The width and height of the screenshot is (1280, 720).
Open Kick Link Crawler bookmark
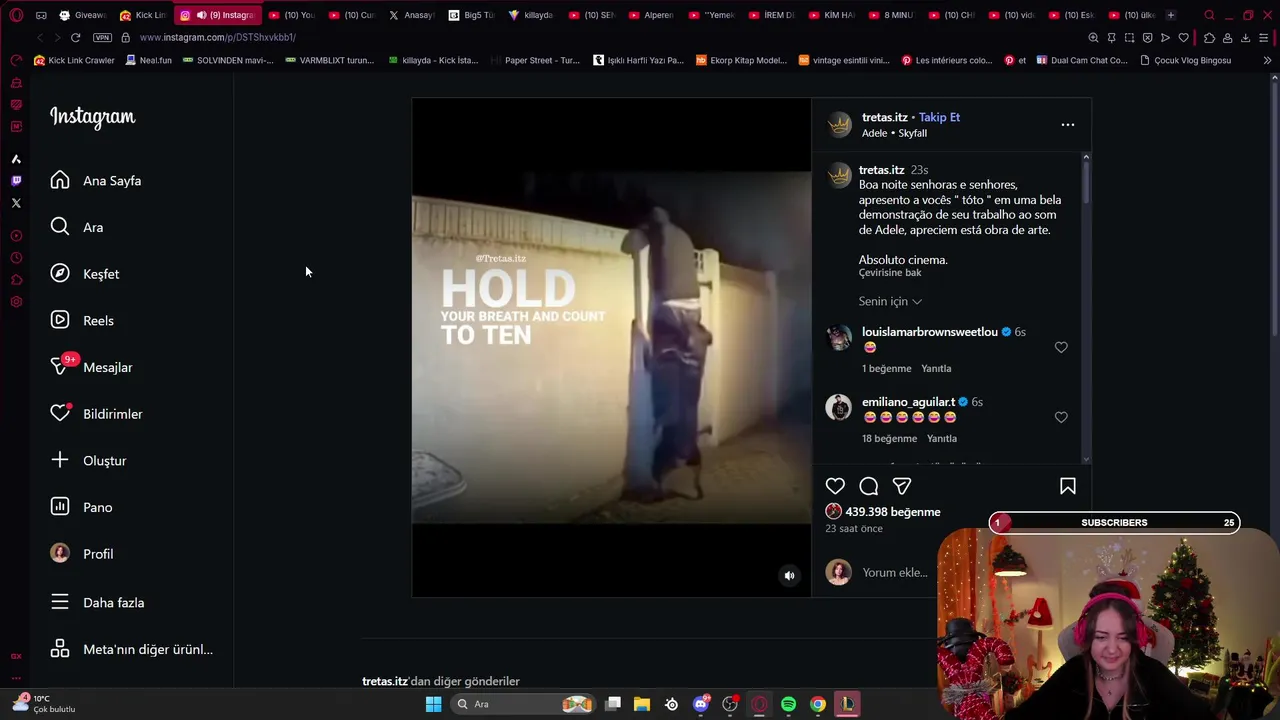coord(75,60)
